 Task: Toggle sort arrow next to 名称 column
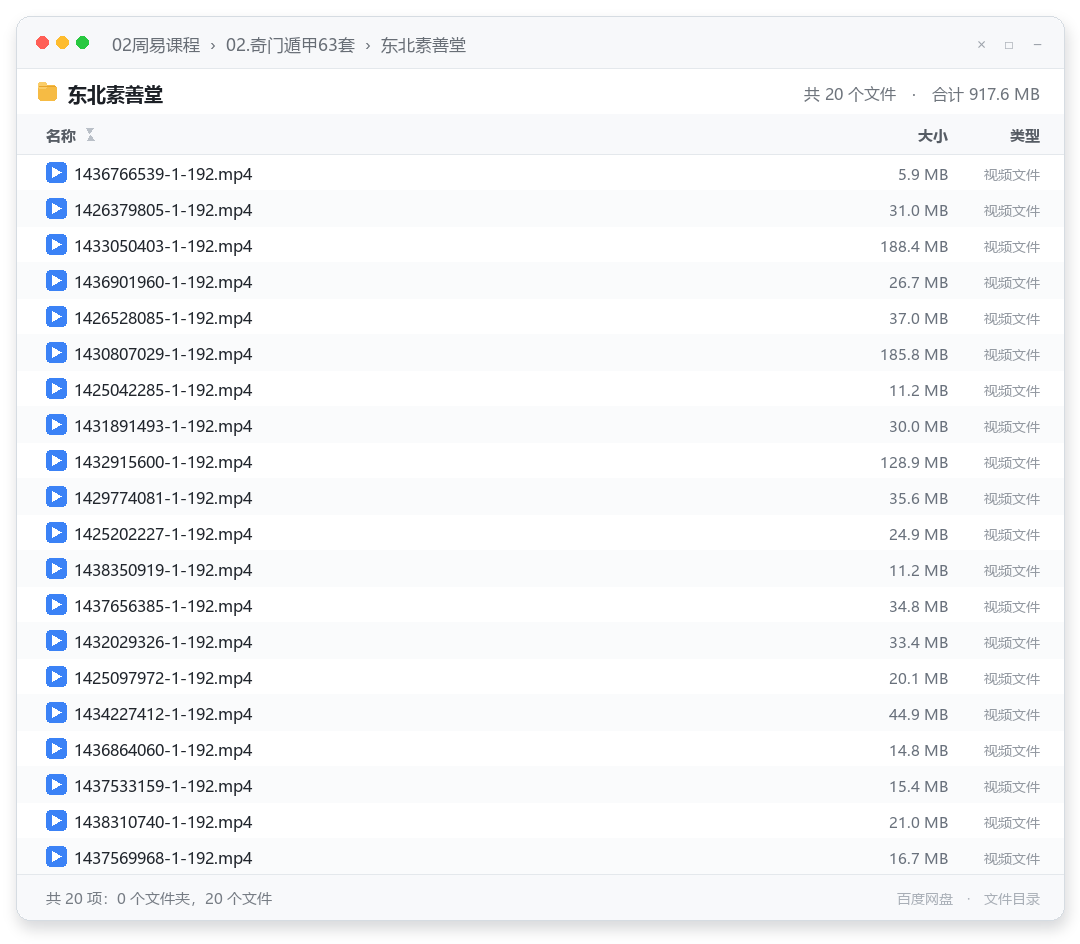click(x=90, y=135)
